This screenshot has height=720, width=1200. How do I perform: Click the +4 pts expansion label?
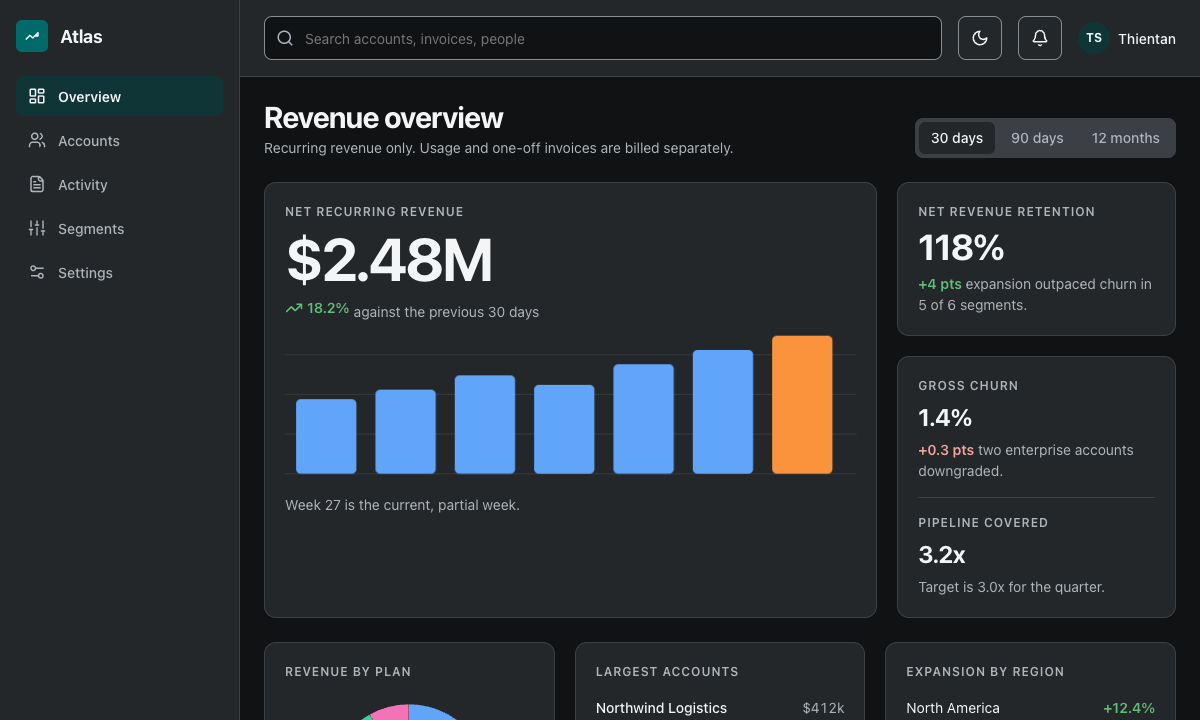940,284
